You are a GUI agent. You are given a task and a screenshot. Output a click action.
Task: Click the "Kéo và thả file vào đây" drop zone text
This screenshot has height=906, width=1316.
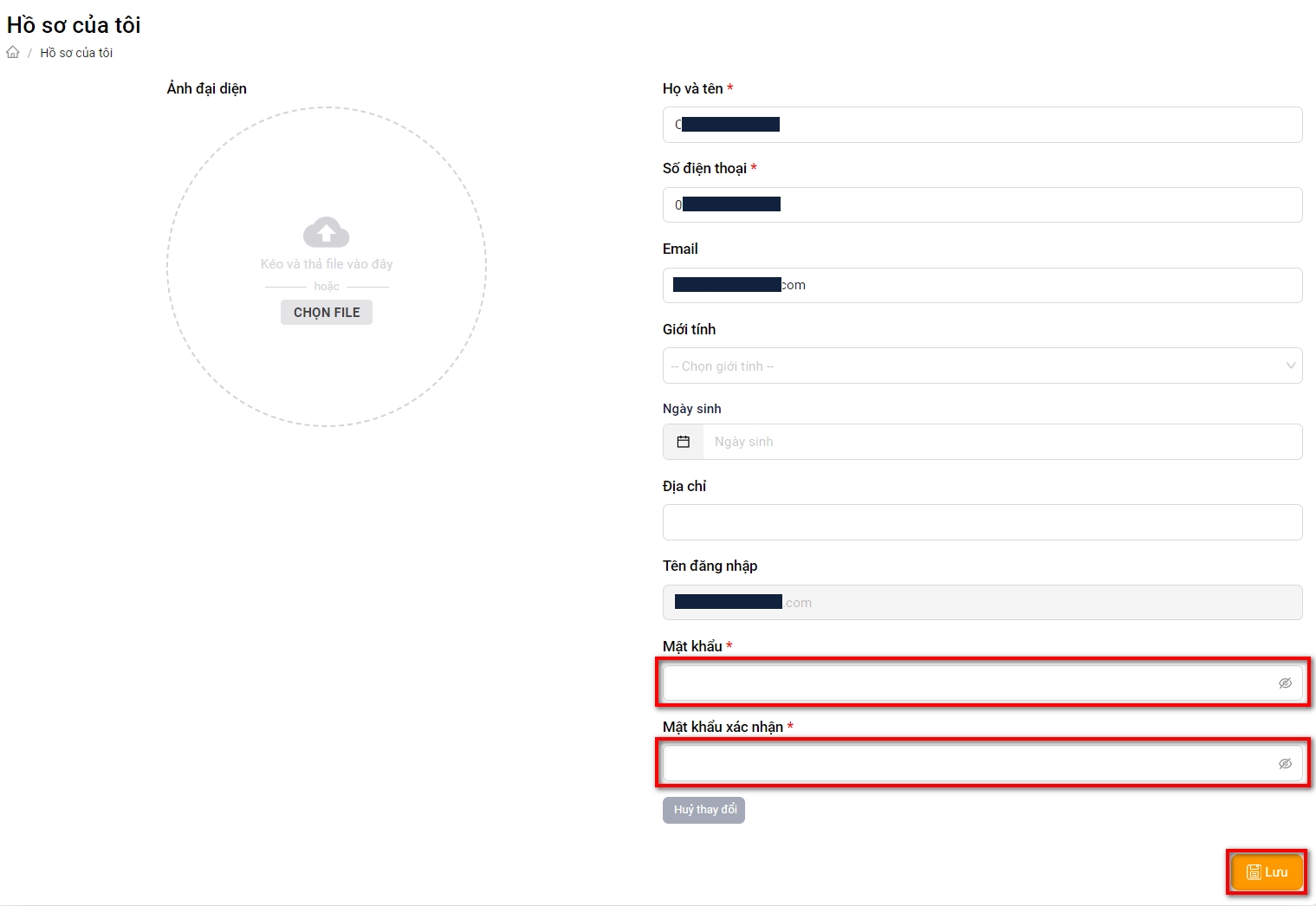click(327, 264)
